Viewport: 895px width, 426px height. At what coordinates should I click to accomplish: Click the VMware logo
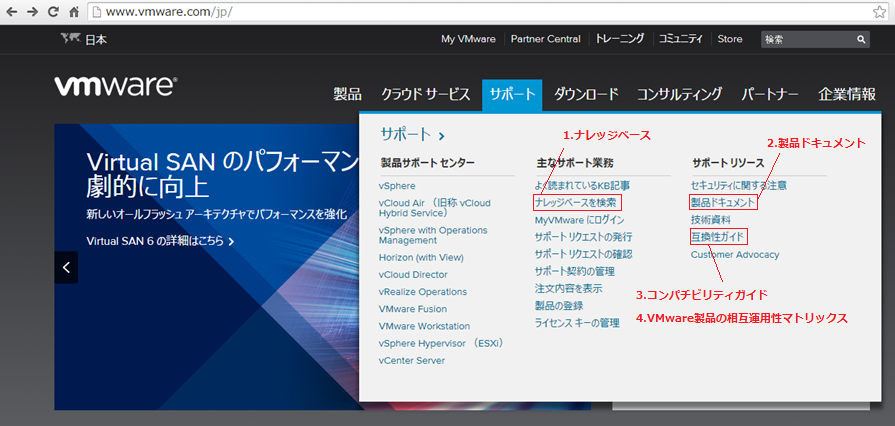(115, 87)
